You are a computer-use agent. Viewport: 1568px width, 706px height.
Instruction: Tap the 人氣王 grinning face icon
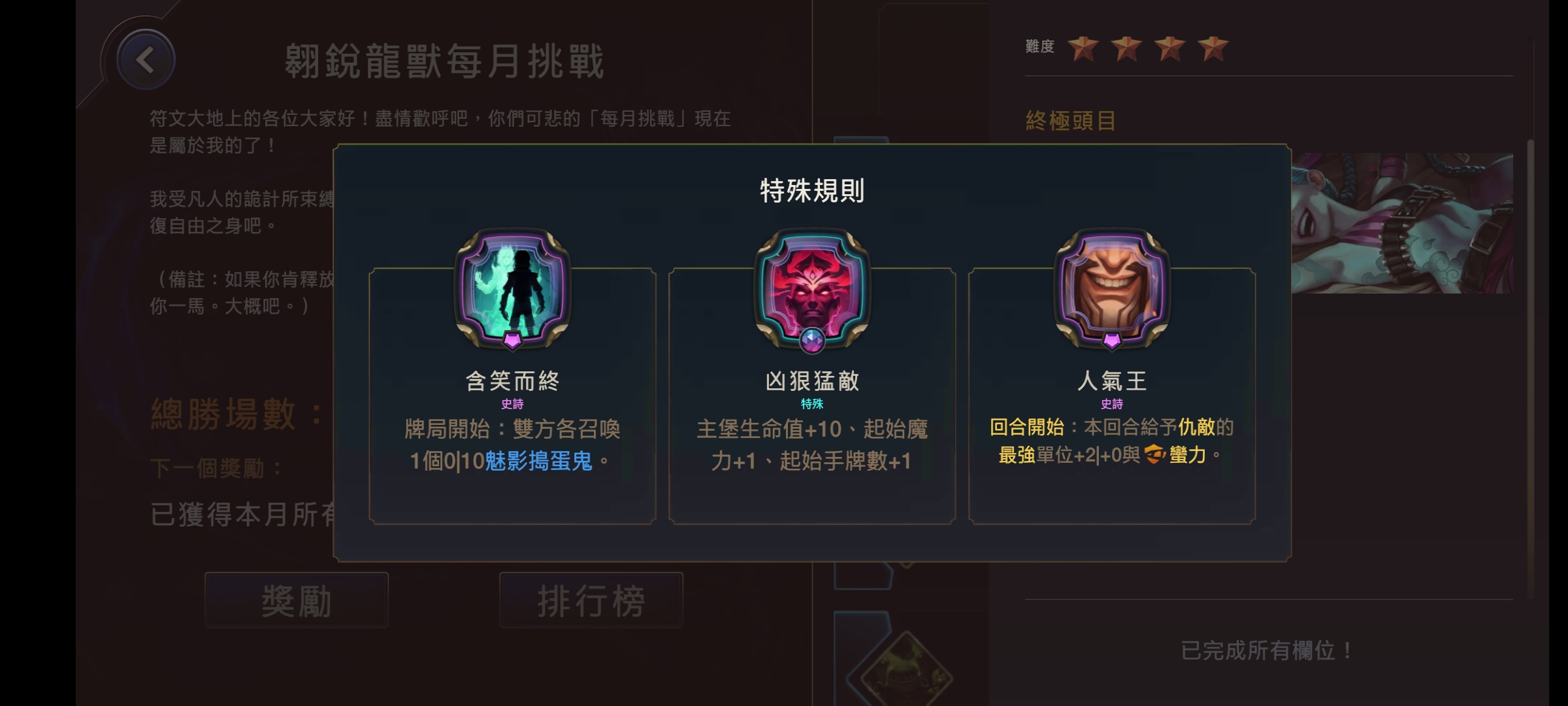point(1112,288)
